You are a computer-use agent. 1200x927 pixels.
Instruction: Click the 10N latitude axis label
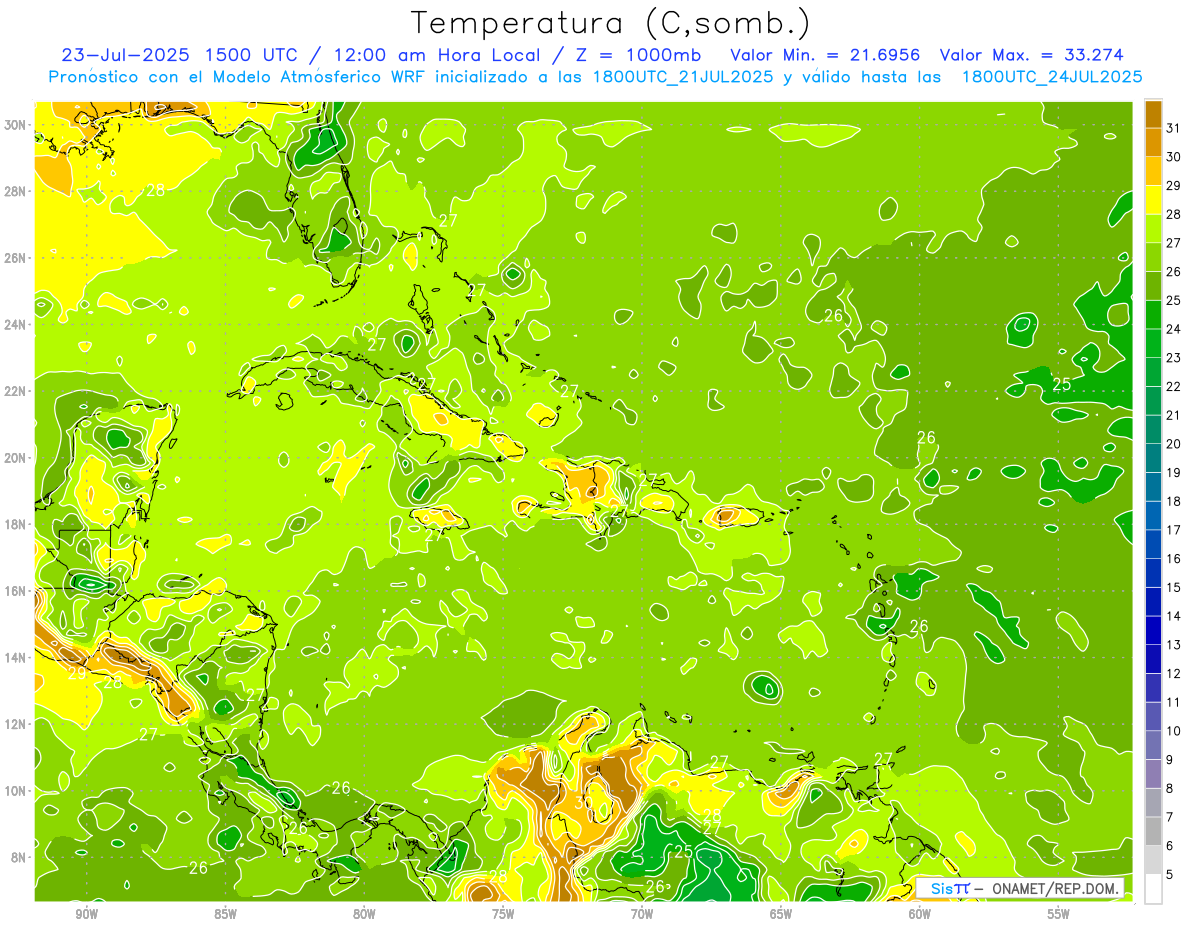click(17, 791)
